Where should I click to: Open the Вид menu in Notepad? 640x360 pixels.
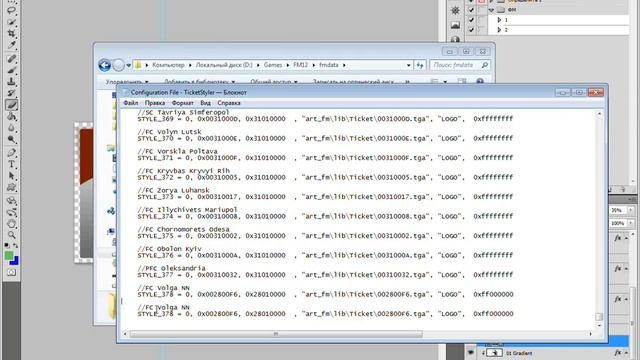click(x=205, y=103)
